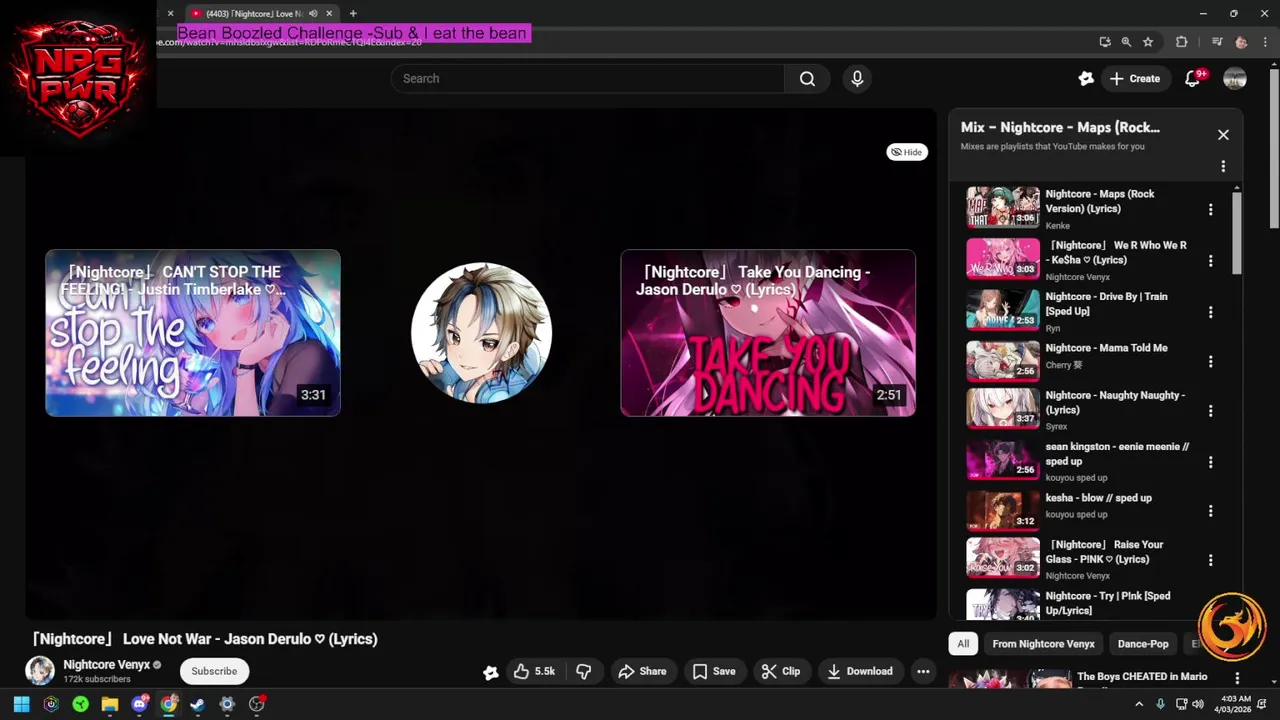Open options for Mama Told Me row
Image resolution: width=1280 pixels, height=720 pixels.
coord(1210,362)
